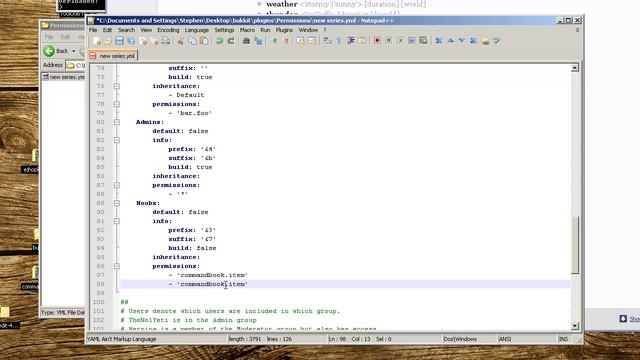Collapse the Noobs block fold marker
Screen dimensions: 640x360
click(x=117, y=203)
